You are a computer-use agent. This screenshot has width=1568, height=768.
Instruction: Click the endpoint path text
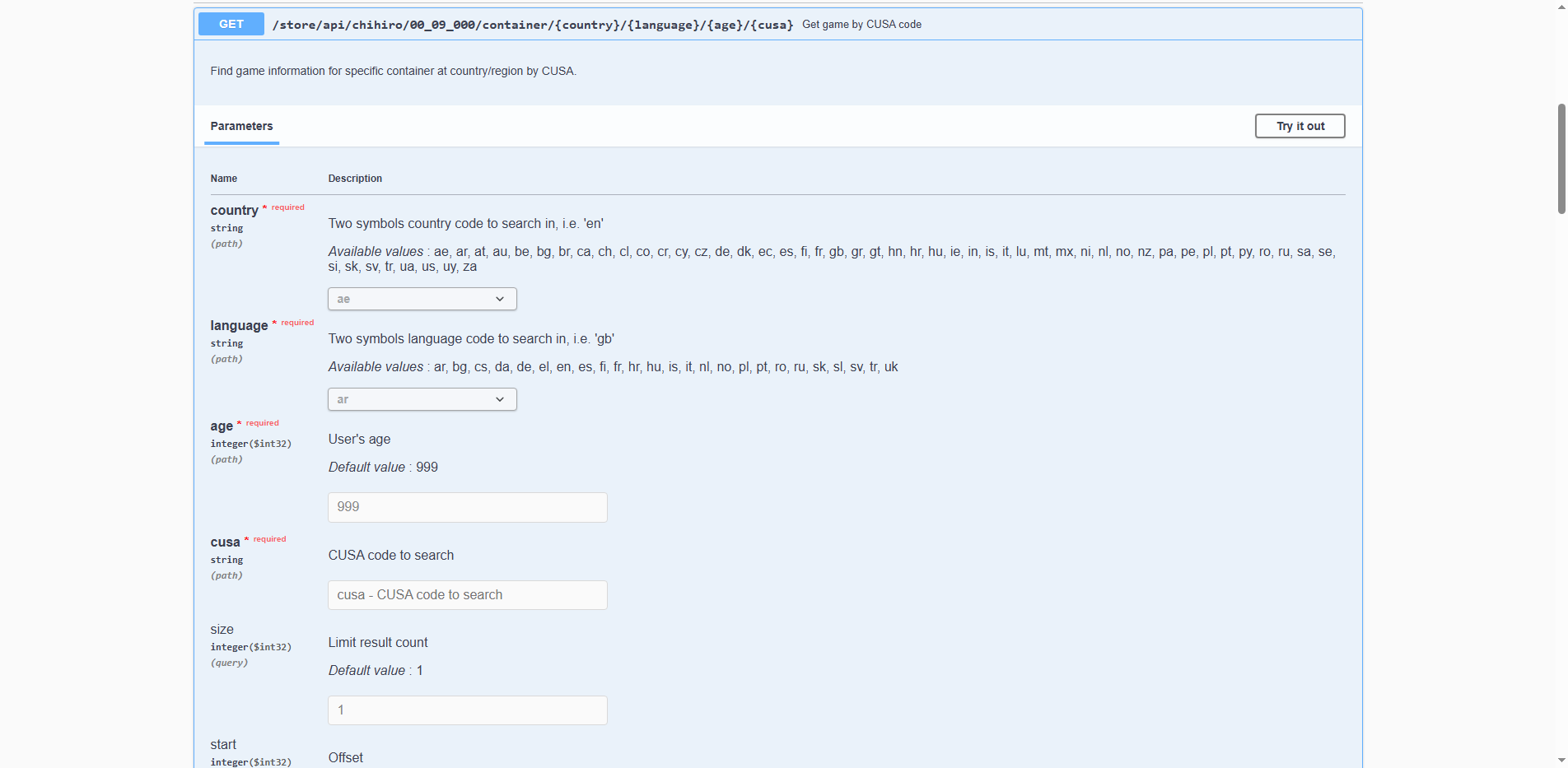click(533, 25)
